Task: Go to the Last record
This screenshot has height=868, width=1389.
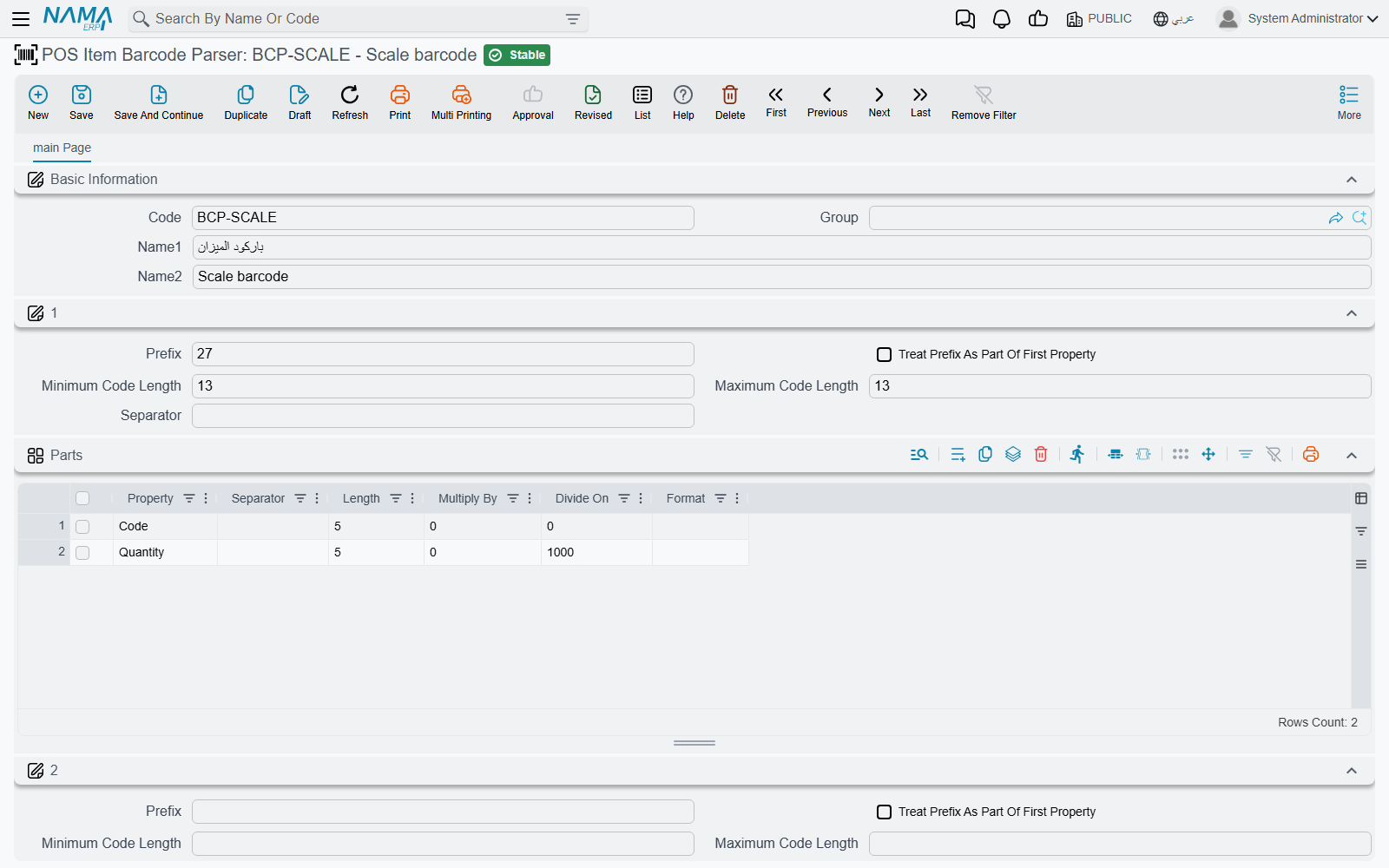Action: [920, 102]
